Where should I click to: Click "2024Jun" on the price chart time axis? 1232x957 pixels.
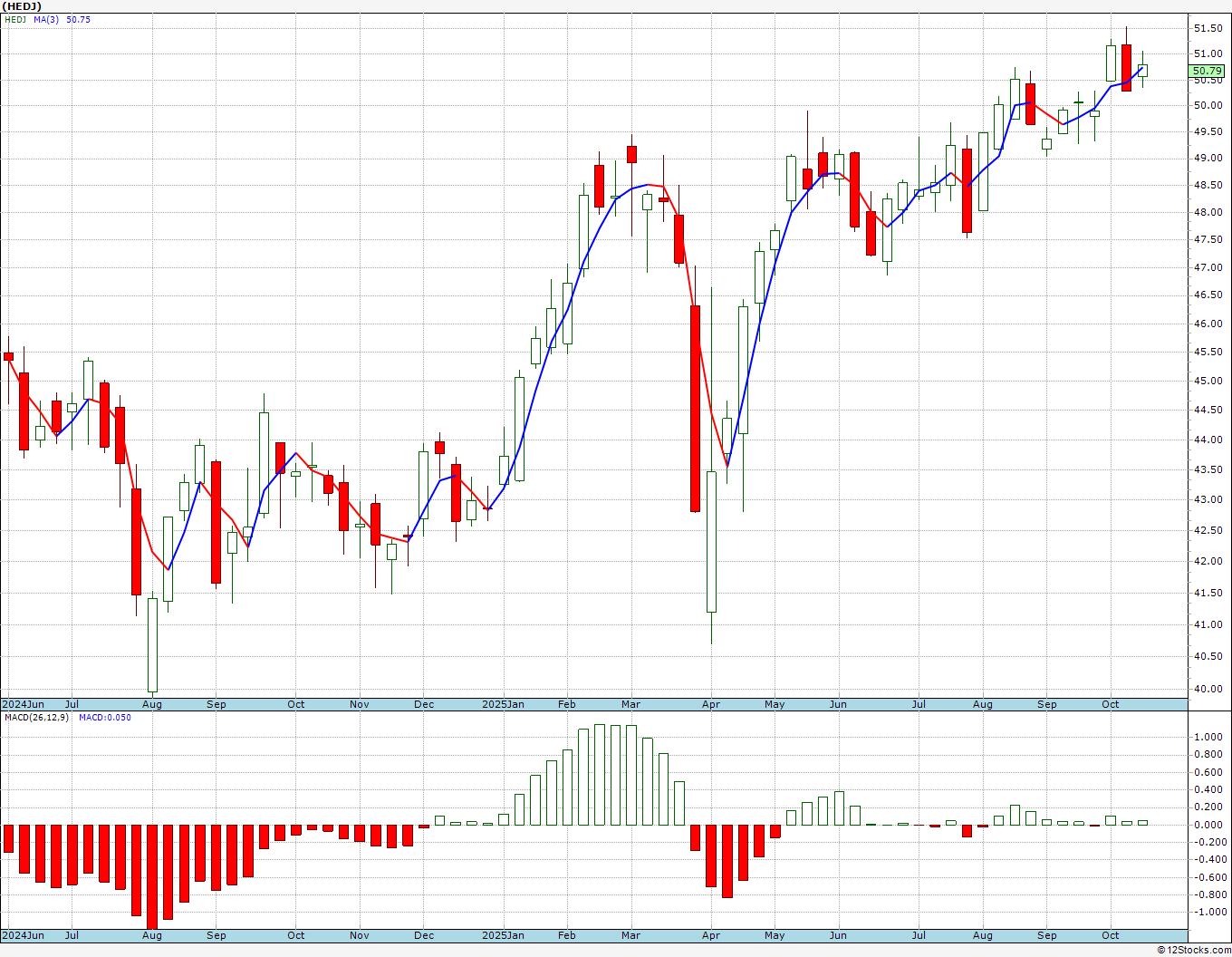pos(23,704)
